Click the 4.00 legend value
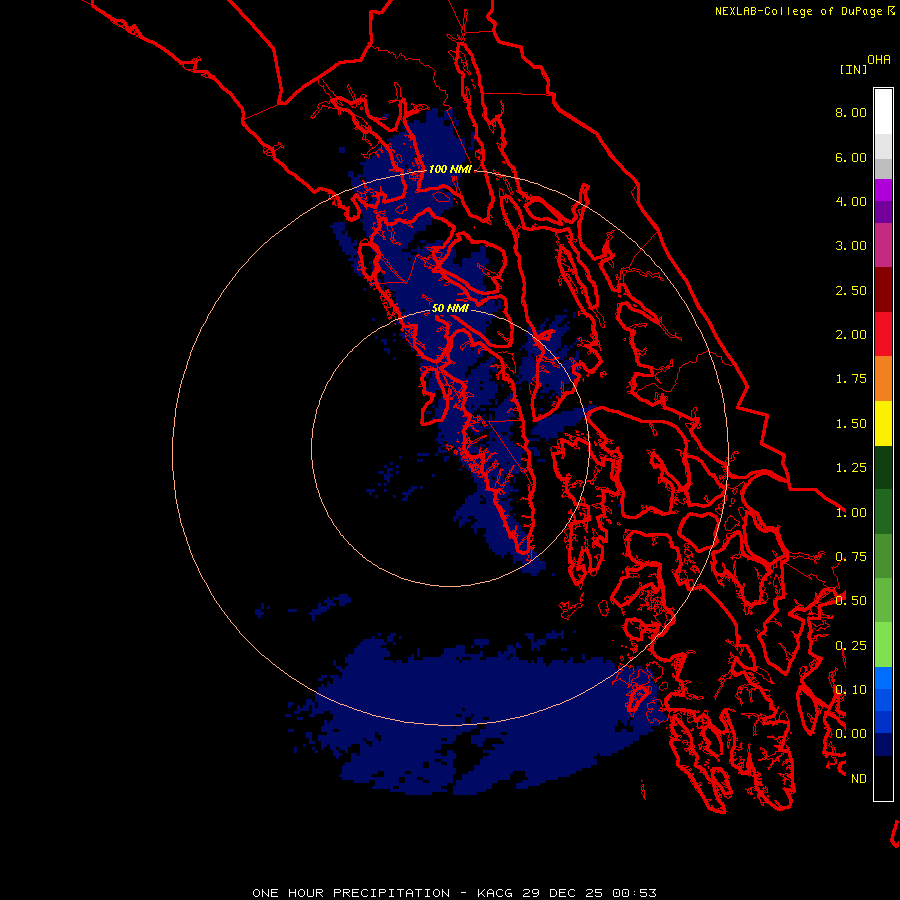This screenshot has height=900, width=900. (851, 201)
